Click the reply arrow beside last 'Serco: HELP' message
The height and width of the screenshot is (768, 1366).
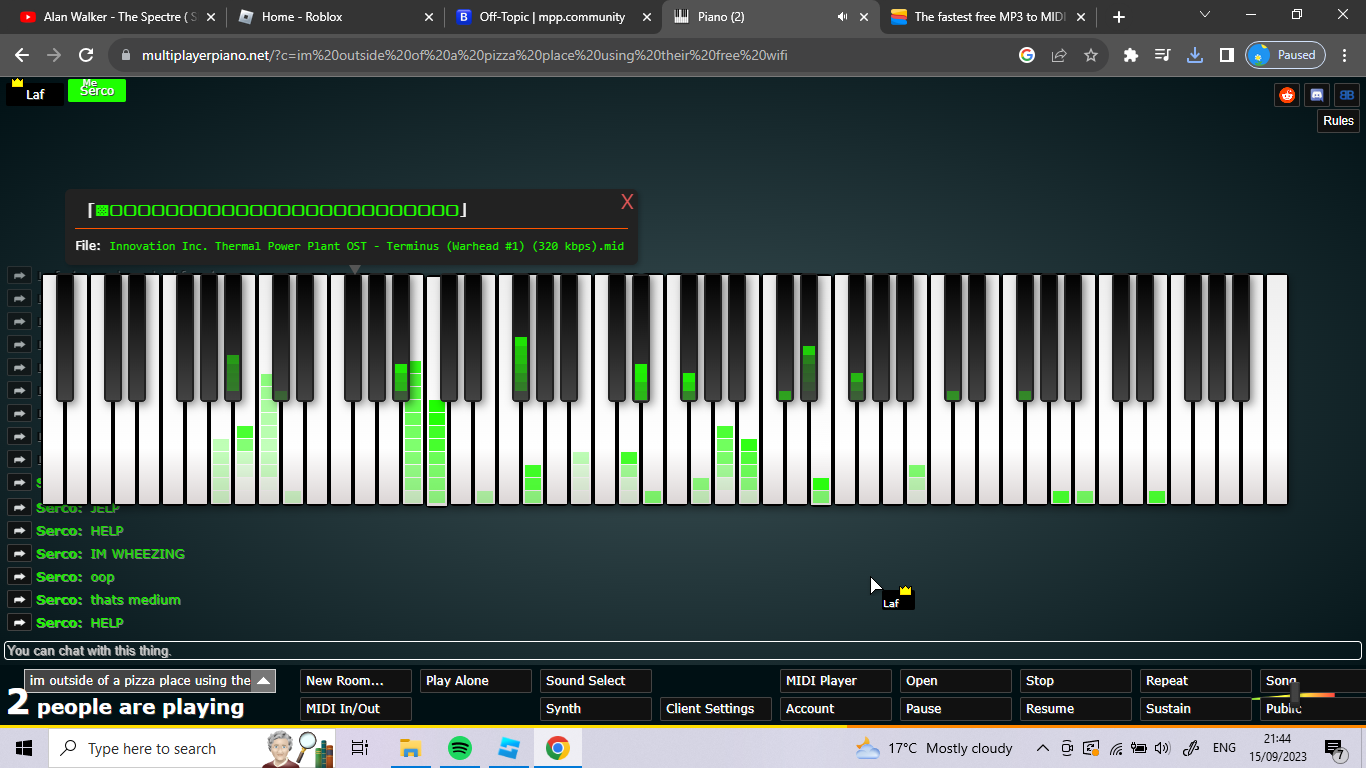[19, 622]
